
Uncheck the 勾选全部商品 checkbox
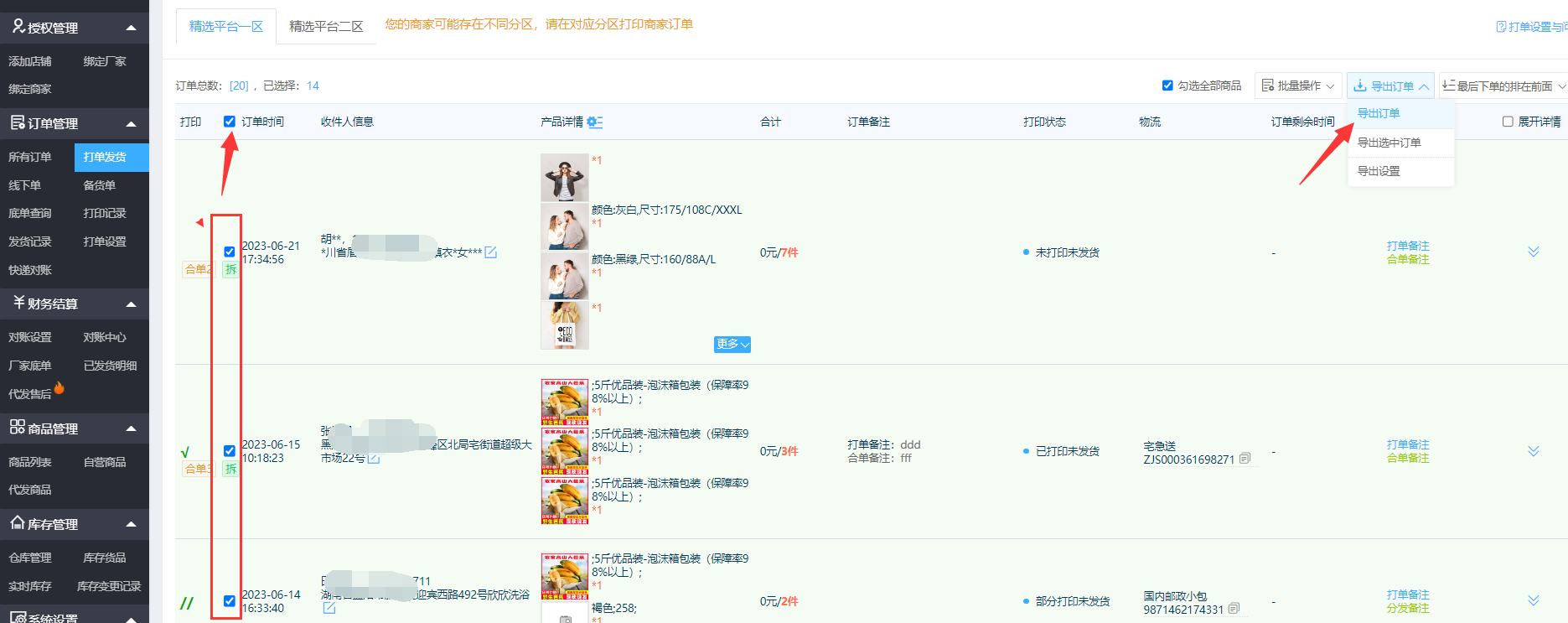pos(1167,86)
